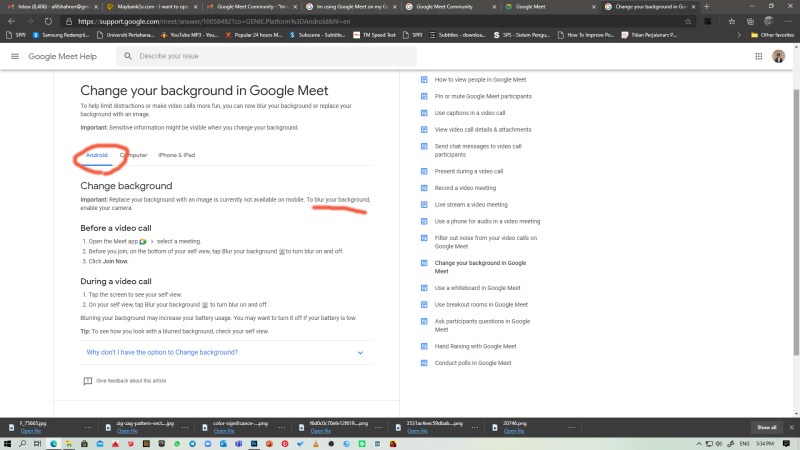Open options for F_75665.jpg download

coord(88,428)
